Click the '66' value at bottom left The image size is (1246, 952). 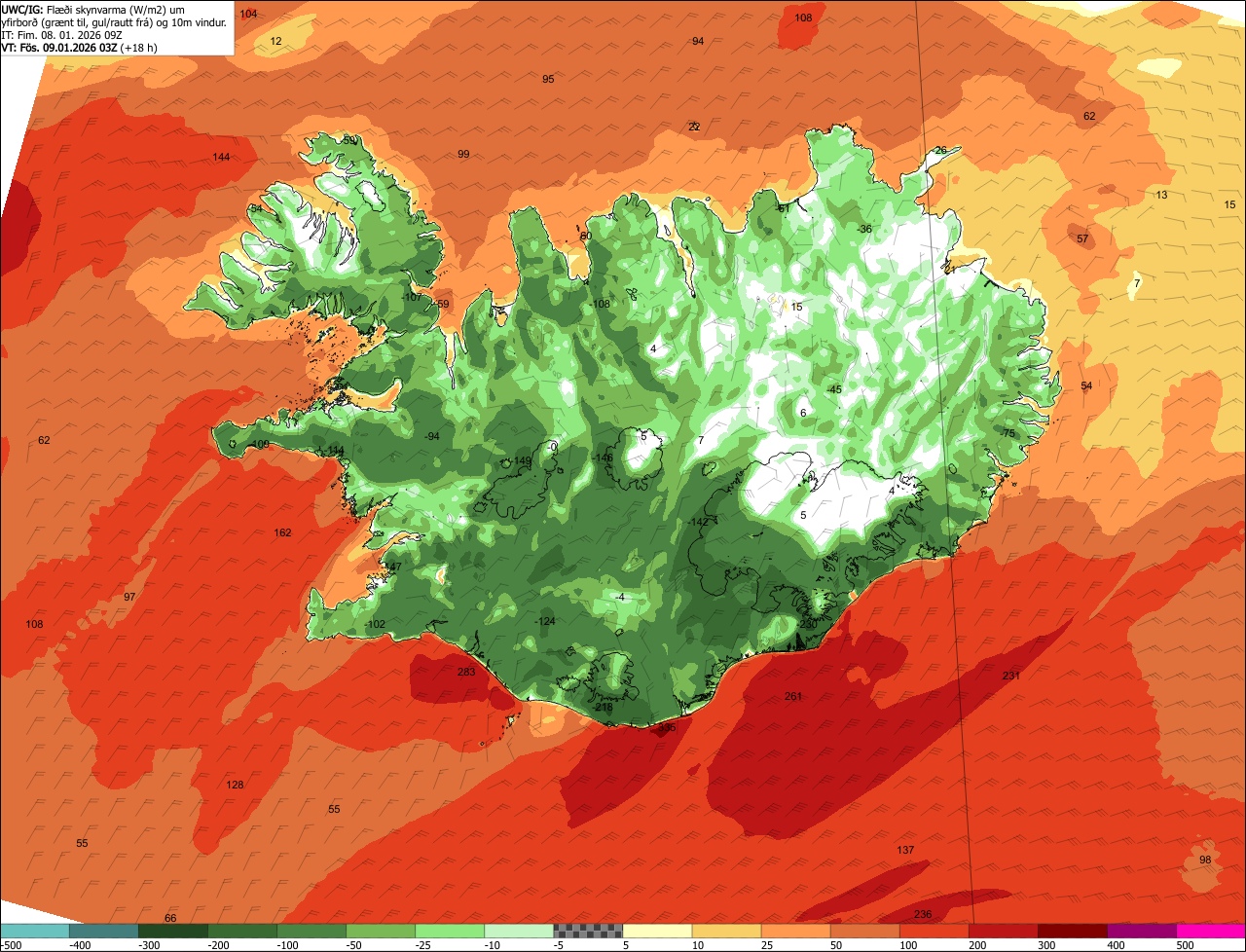170,918
